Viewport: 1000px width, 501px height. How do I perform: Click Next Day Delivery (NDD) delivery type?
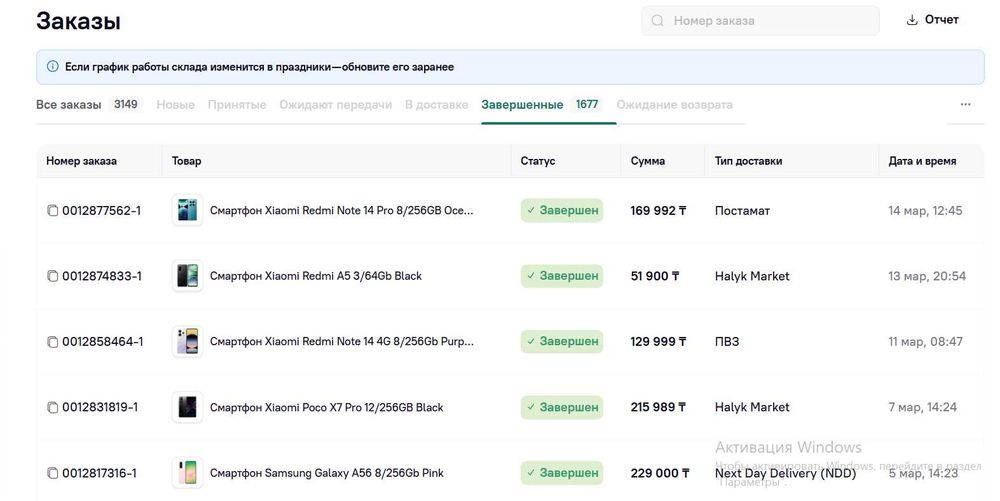point(785,473)
